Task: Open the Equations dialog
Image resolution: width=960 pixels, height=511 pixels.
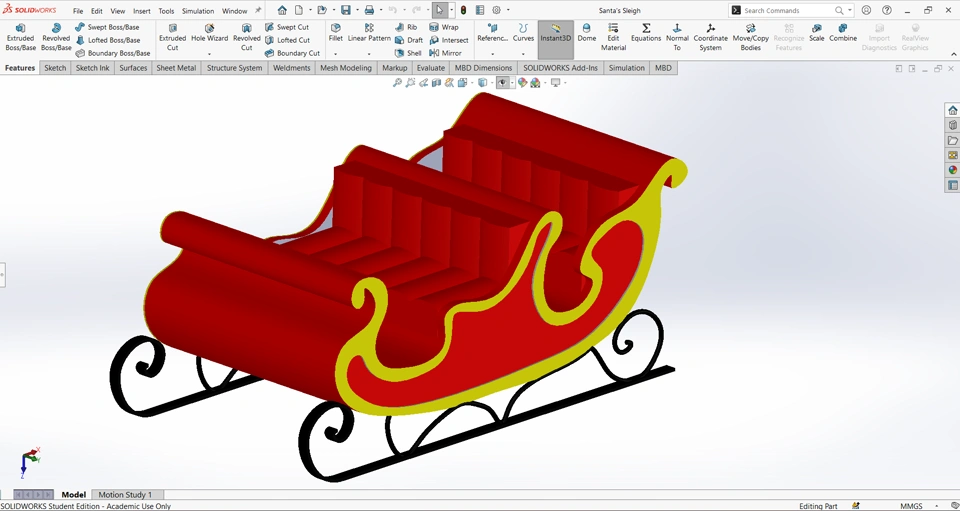Action: pos(646,33)
